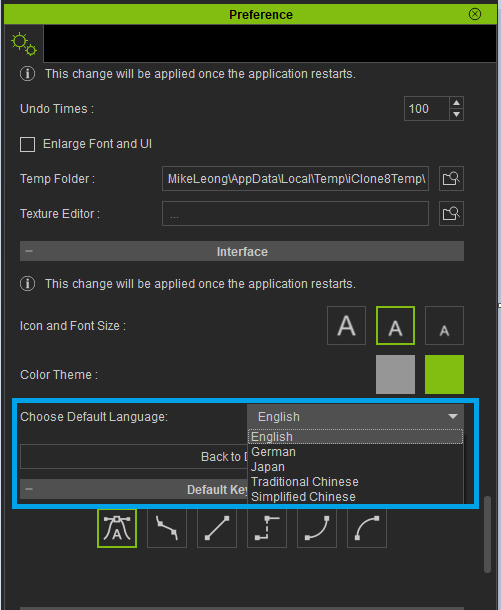Screen dimensions: 501x610
Task: Pick the step curve icon
Action: pos(267,528)
